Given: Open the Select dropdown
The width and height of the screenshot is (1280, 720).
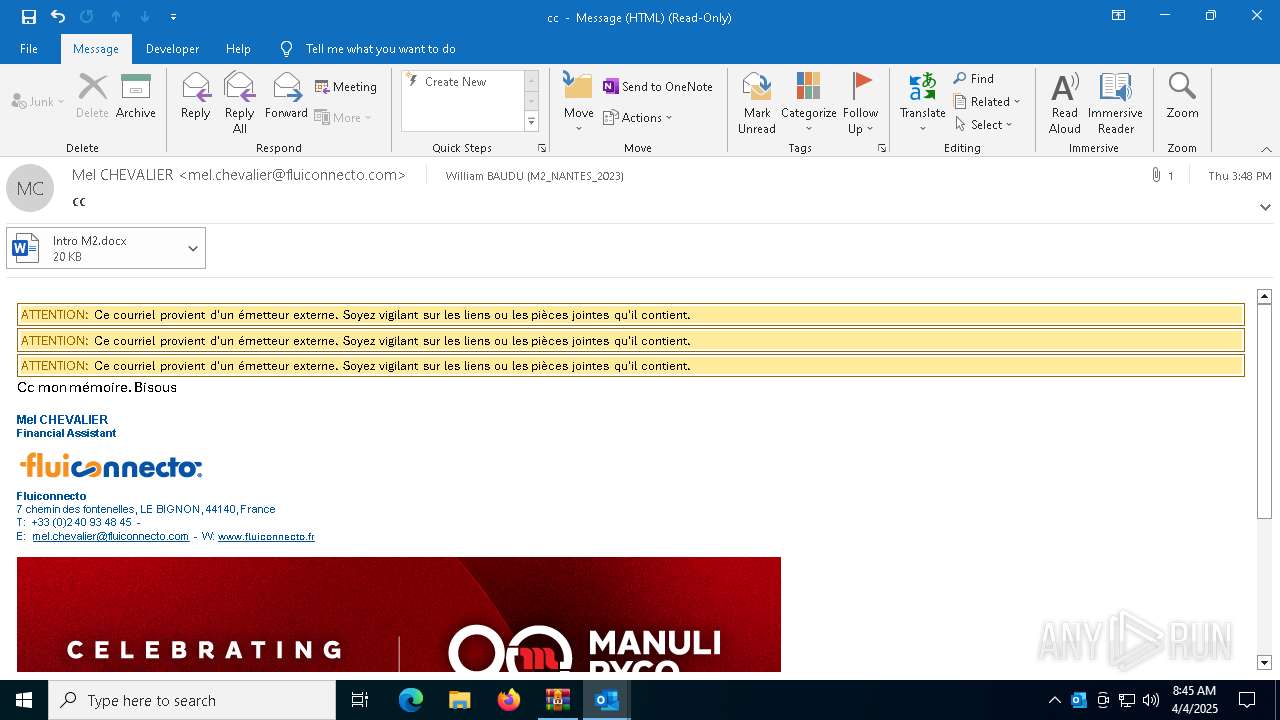Looking at the screenshot, I should point(984,125).
